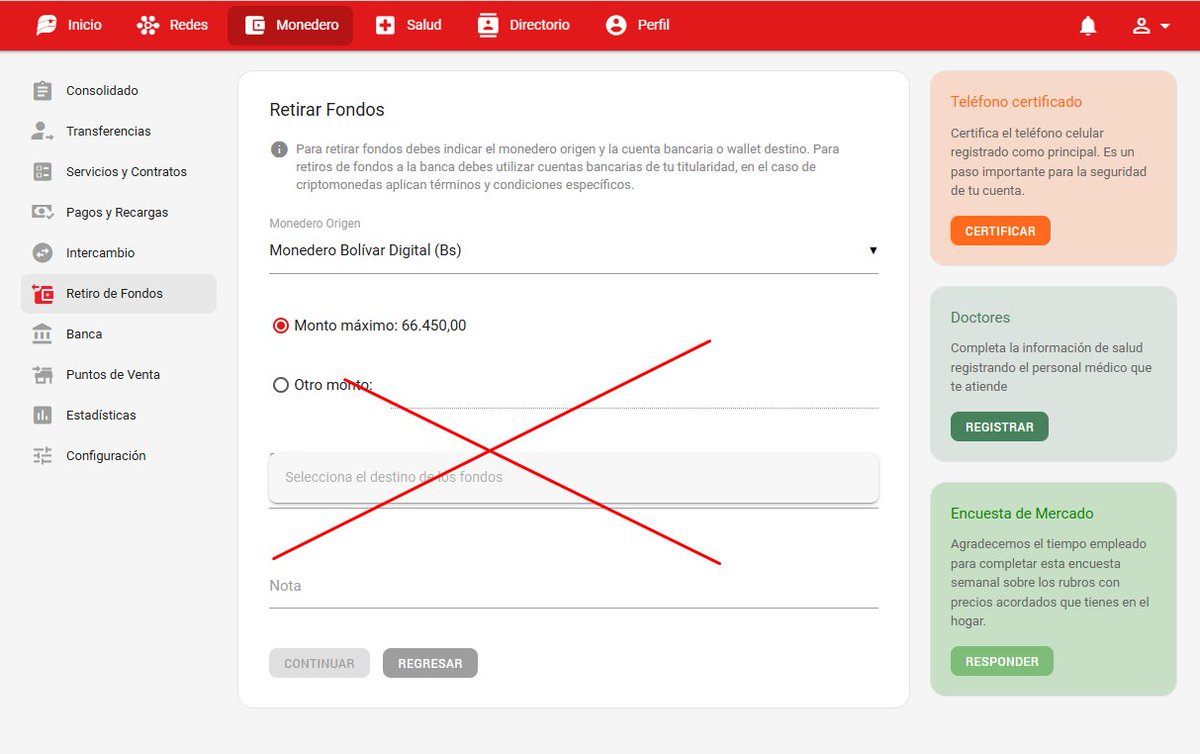
Task: Click the info icon beside instructions
Action: tap(279, 149)
